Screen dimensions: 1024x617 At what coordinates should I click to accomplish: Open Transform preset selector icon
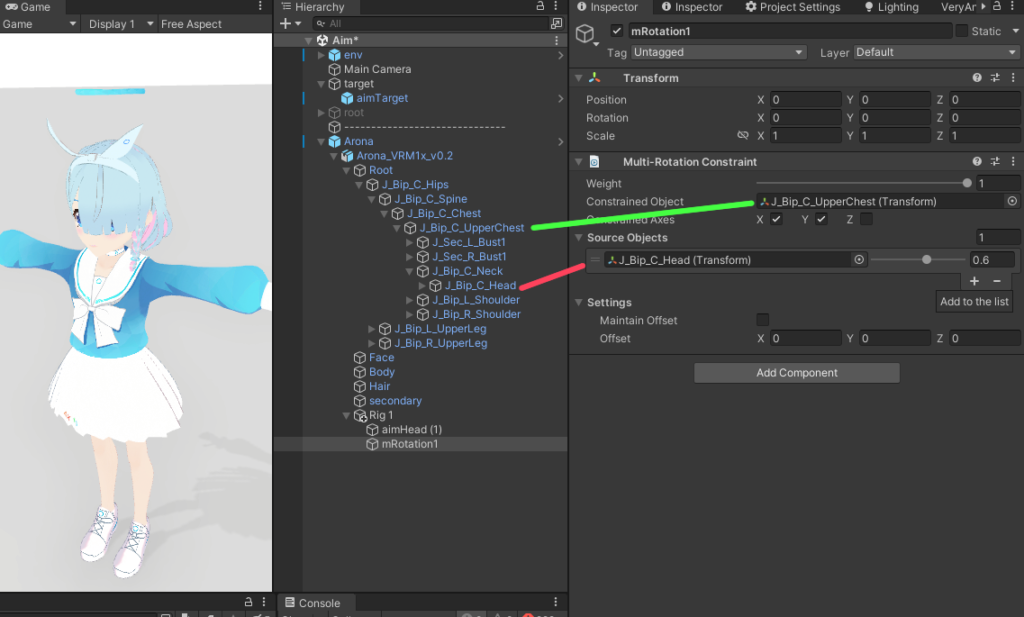[995, 78]
